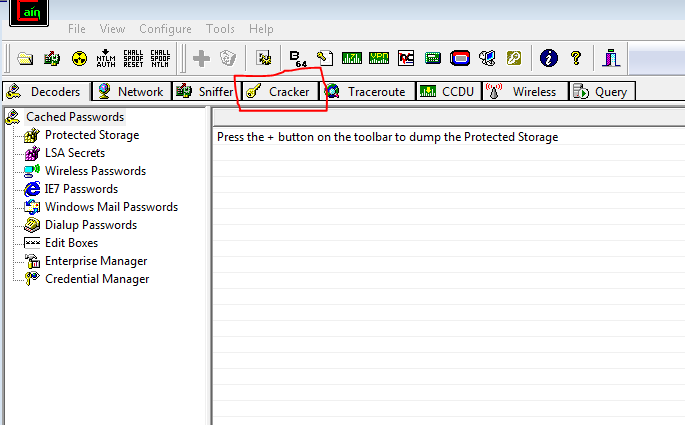Switch to the CCDU tab
The width and height of the screenshot is (685, 425).
449,92
